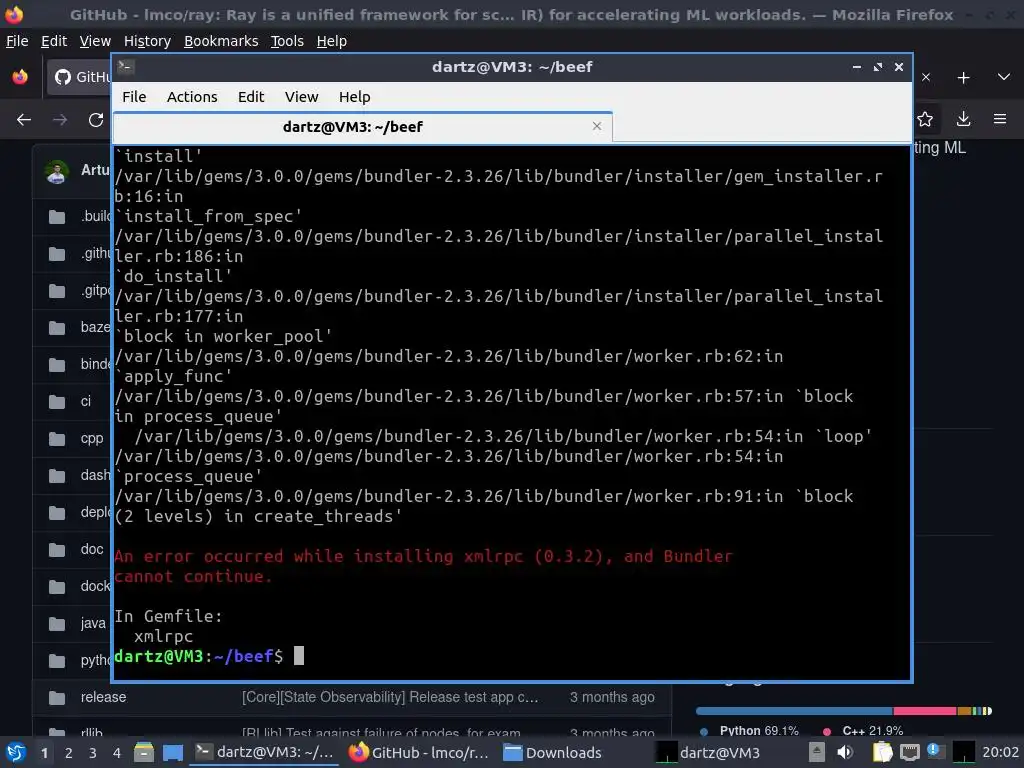1024x768 pixels.
Task: Open the Firefox File menu
Action: 17,41
